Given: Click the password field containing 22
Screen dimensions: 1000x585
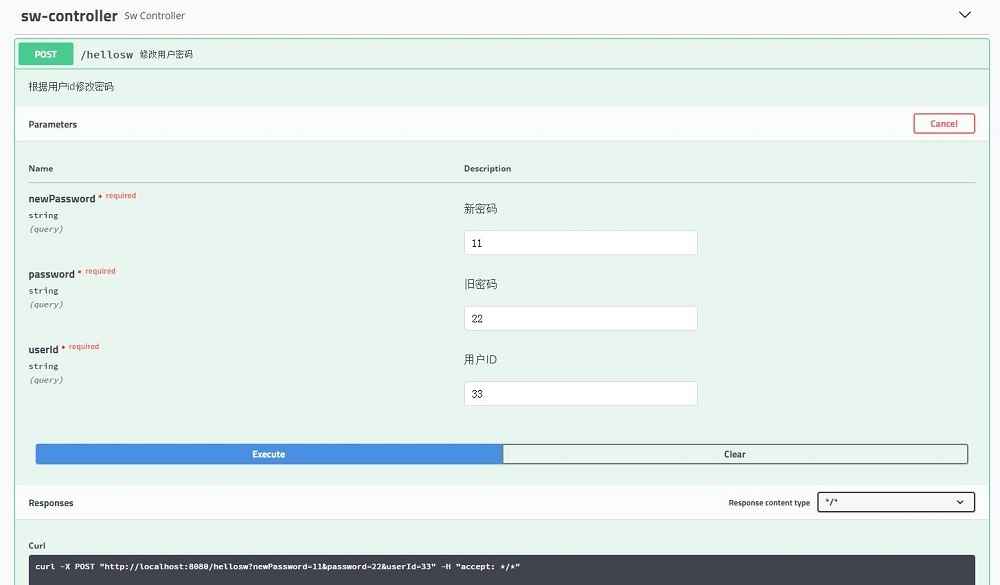Looking at the screenshot, I should (x=580, y=319).
